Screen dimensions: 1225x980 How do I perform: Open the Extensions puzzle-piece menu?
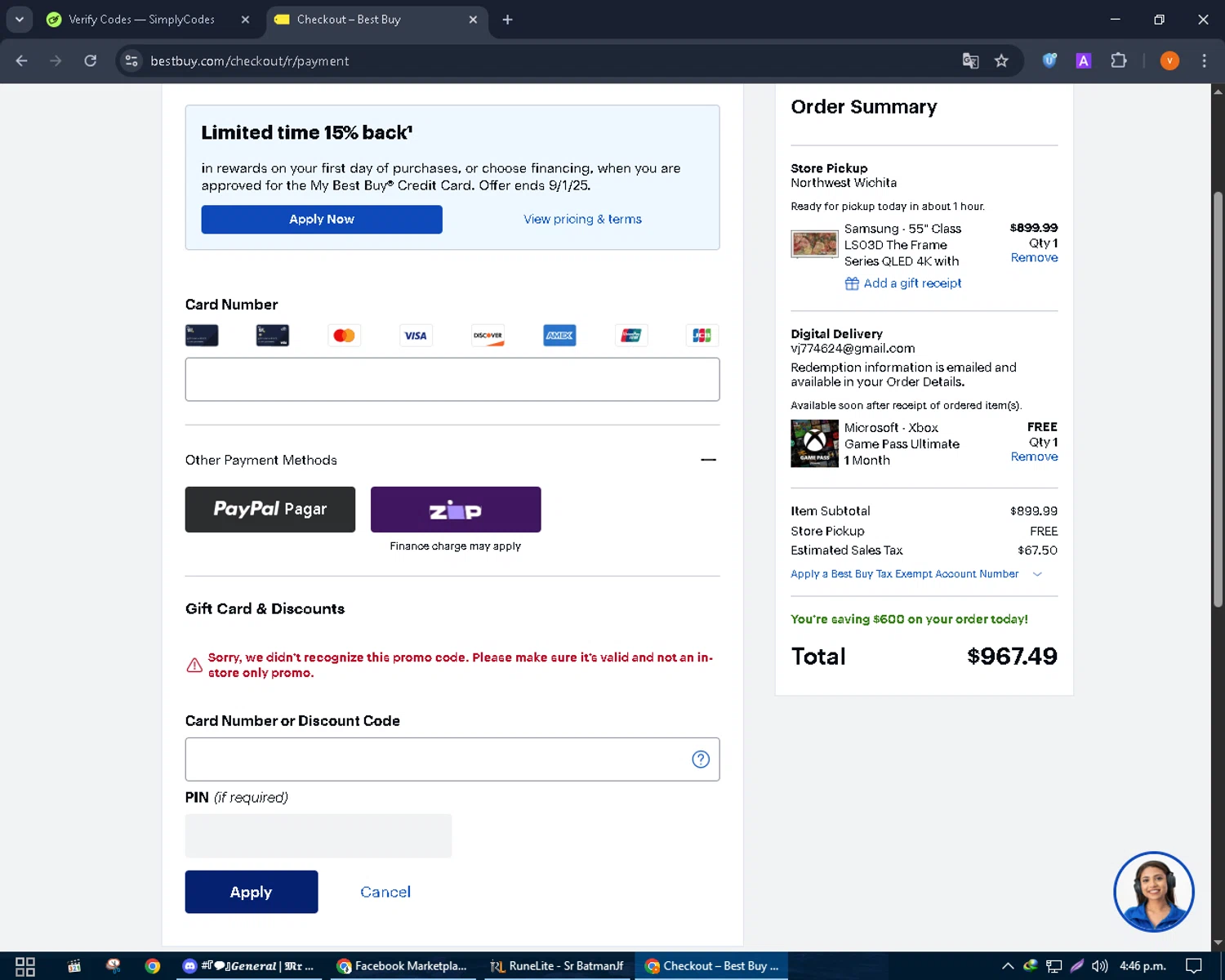tap(1119, 60)
